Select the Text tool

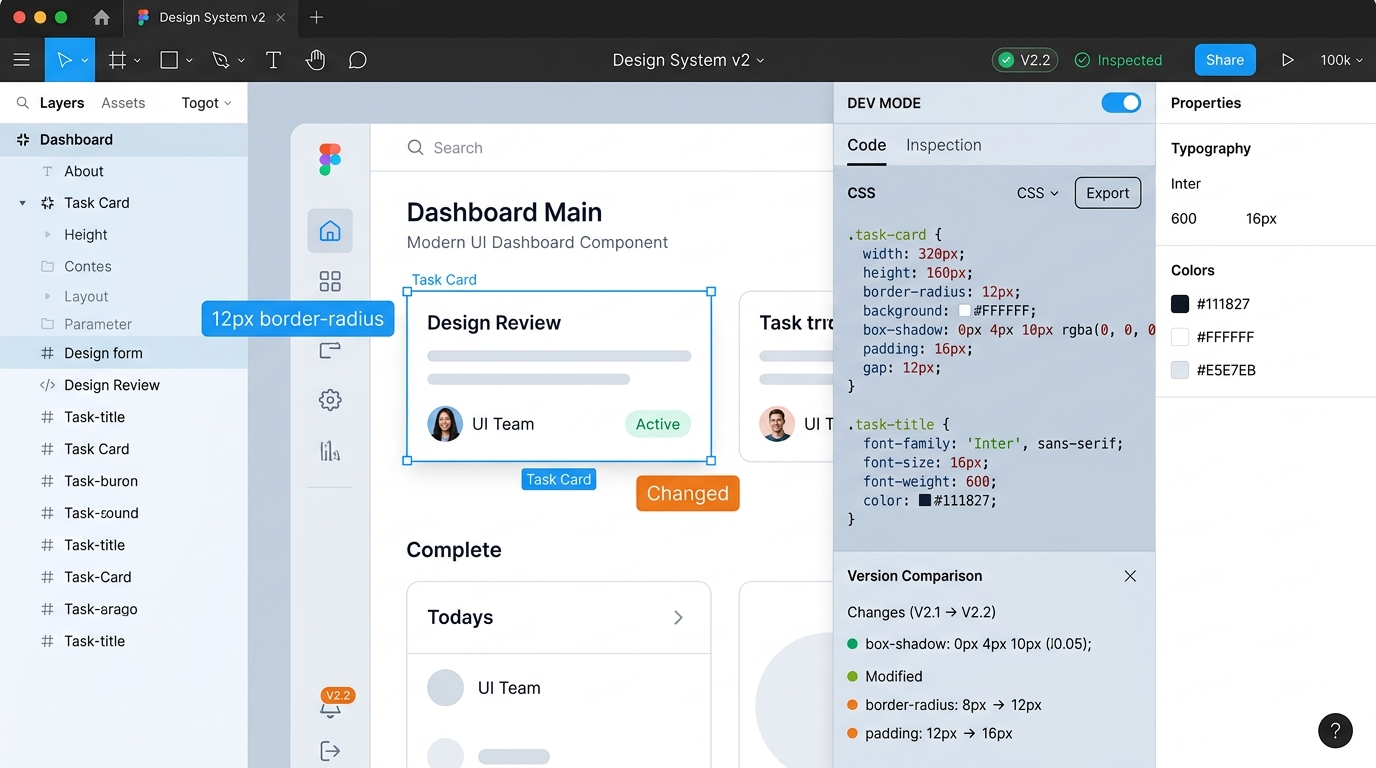coord(273,60)
